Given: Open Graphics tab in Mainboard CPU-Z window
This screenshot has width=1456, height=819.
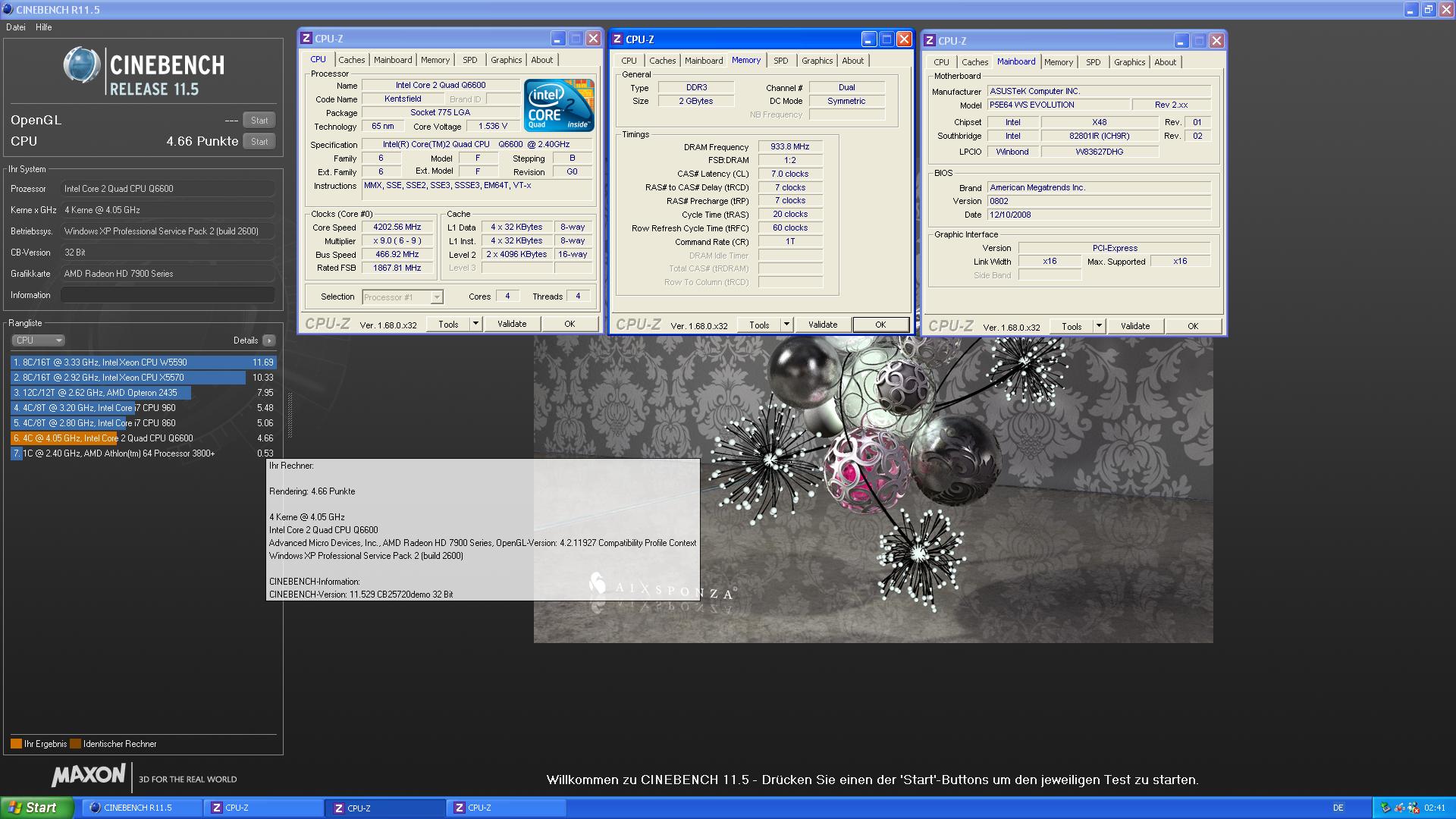Looking at the screenshot, I should pyautogui.click(x=1129, y=62).
